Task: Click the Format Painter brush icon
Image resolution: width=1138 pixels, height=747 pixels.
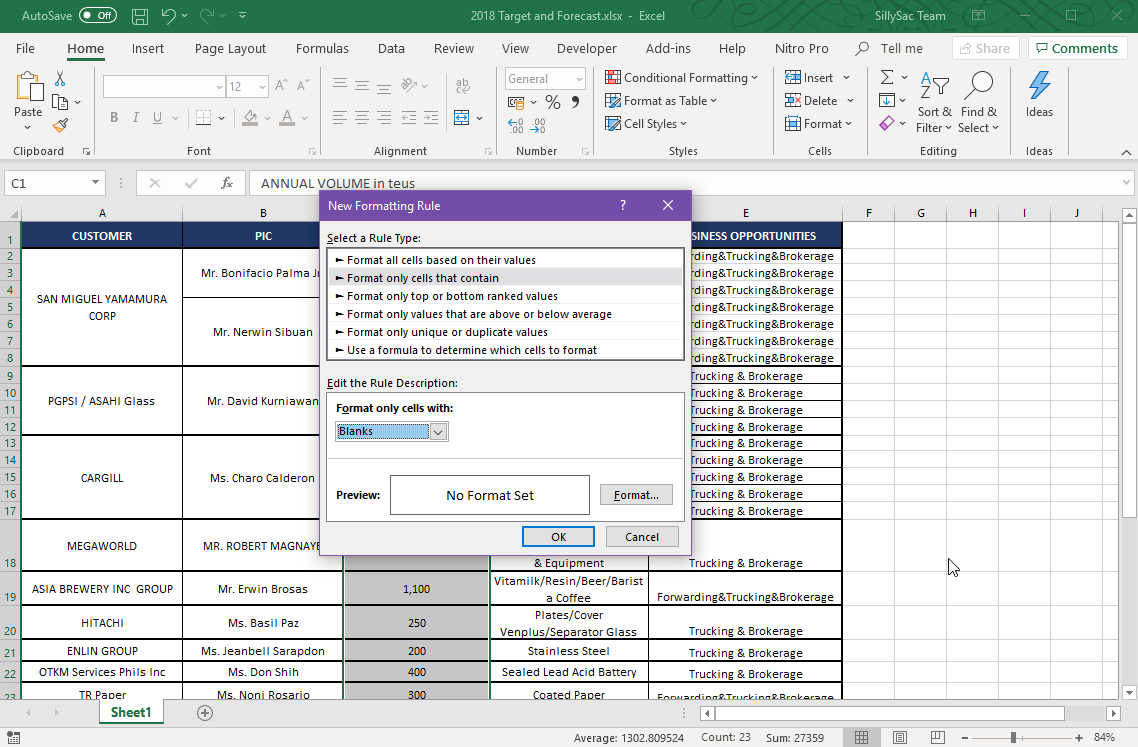Action: pos(60,125)
